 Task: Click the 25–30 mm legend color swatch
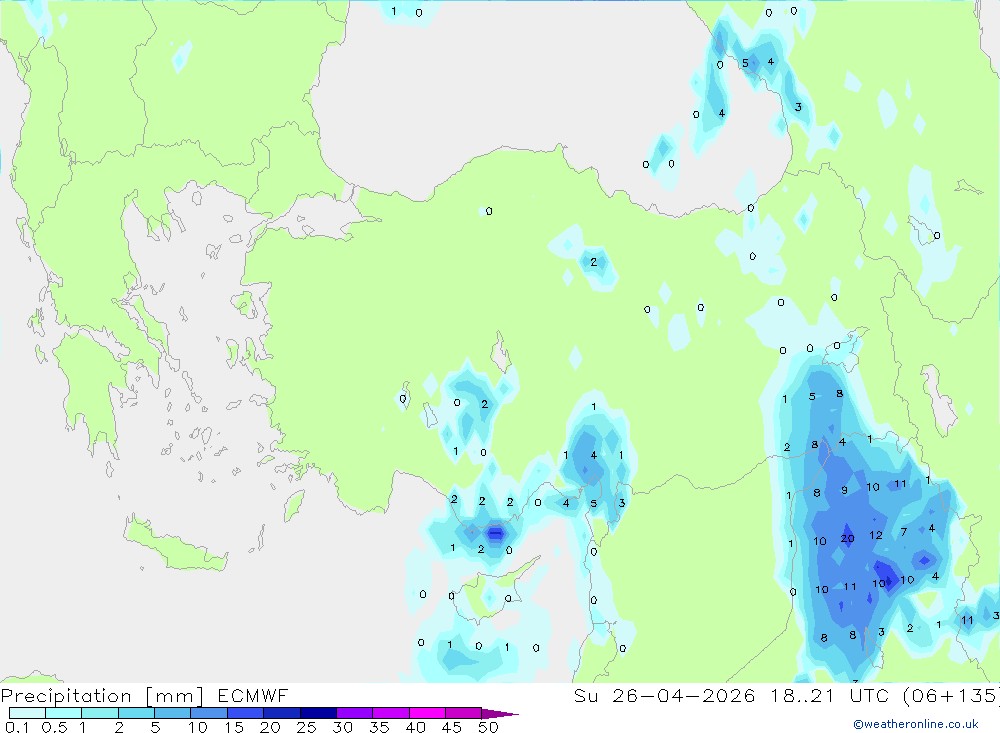click(x=318, y=713)
